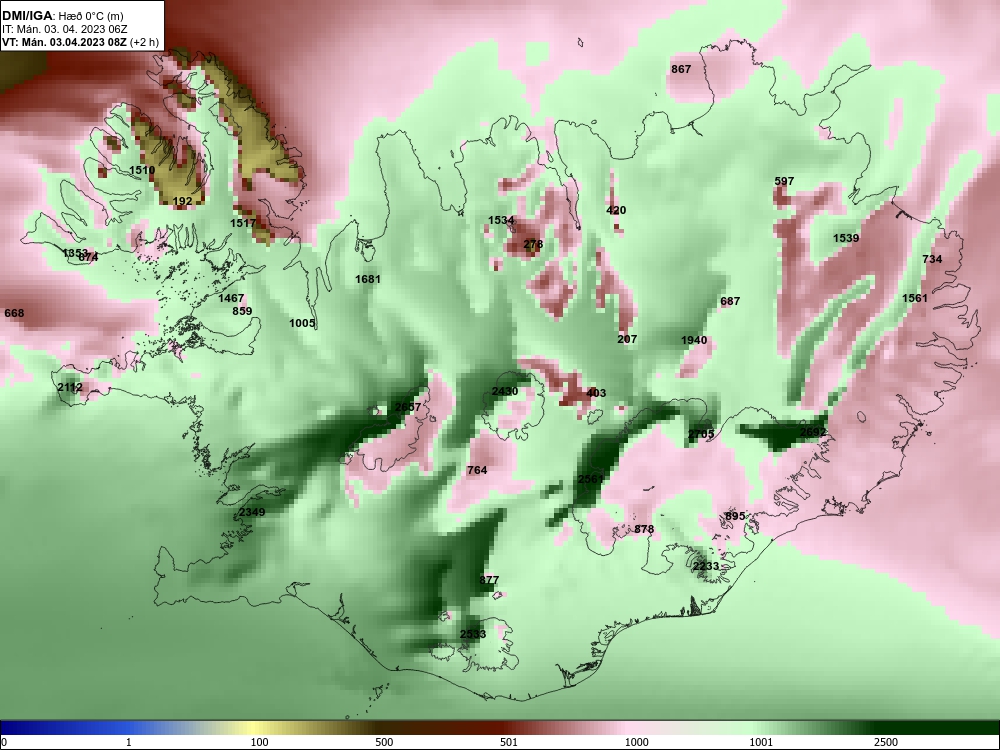Select the 1561 height value

click(x=915, y=298)
